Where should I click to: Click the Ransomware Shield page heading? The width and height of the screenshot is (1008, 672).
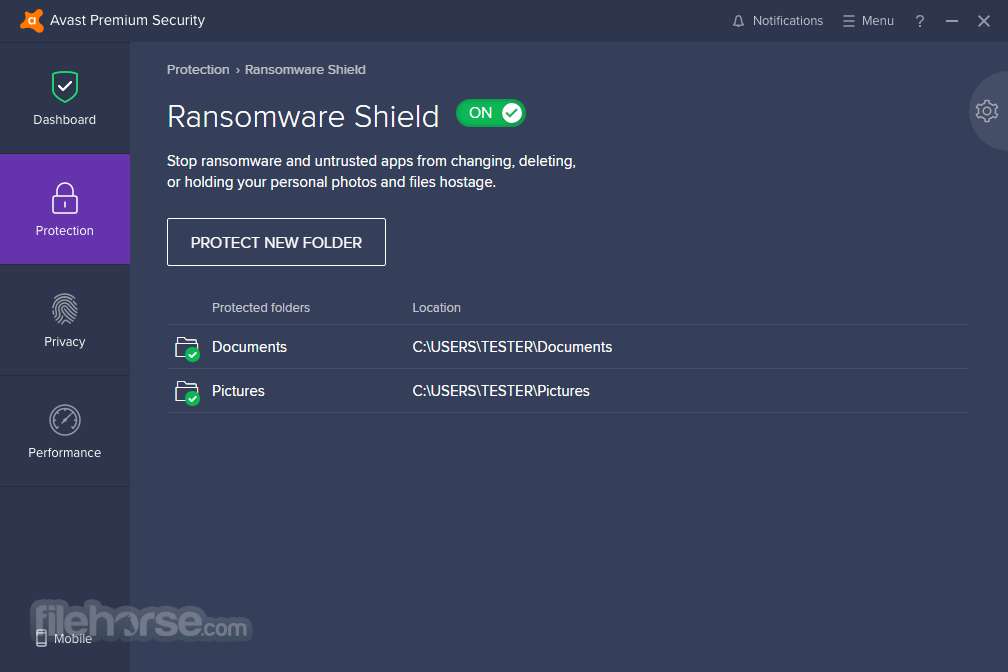(x=303, y=116)
